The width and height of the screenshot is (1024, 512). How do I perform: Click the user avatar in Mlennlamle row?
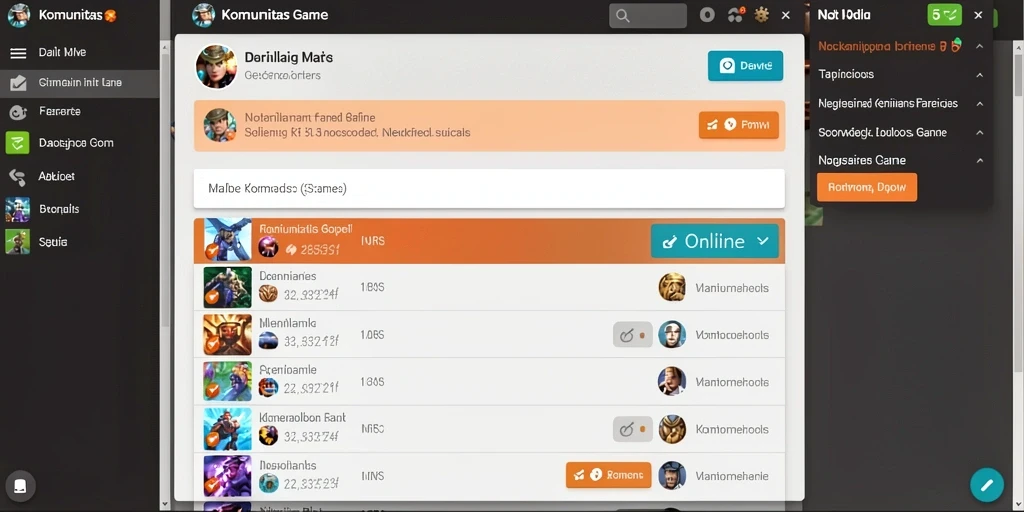672,334
